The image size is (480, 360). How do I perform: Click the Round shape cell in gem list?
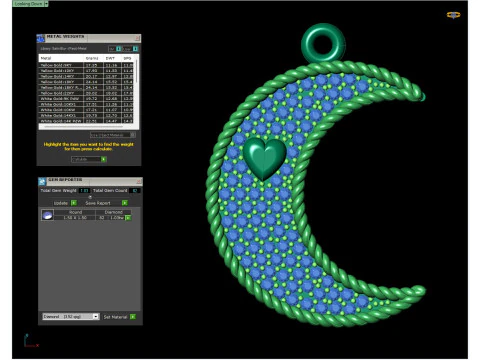(x=75, y=212)
